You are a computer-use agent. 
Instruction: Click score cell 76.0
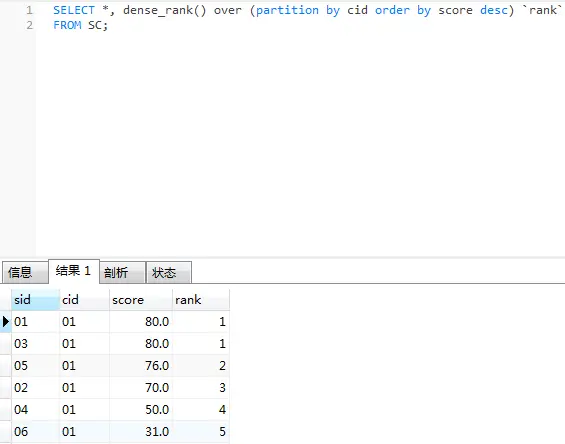[x=141, y=365]
